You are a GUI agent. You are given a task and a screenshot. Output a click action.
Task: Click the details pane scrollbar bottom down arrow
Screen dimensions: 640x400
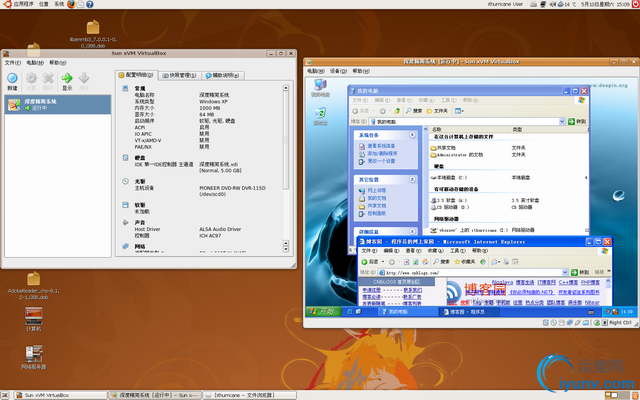pyautogui.click(x=286, y=249)
